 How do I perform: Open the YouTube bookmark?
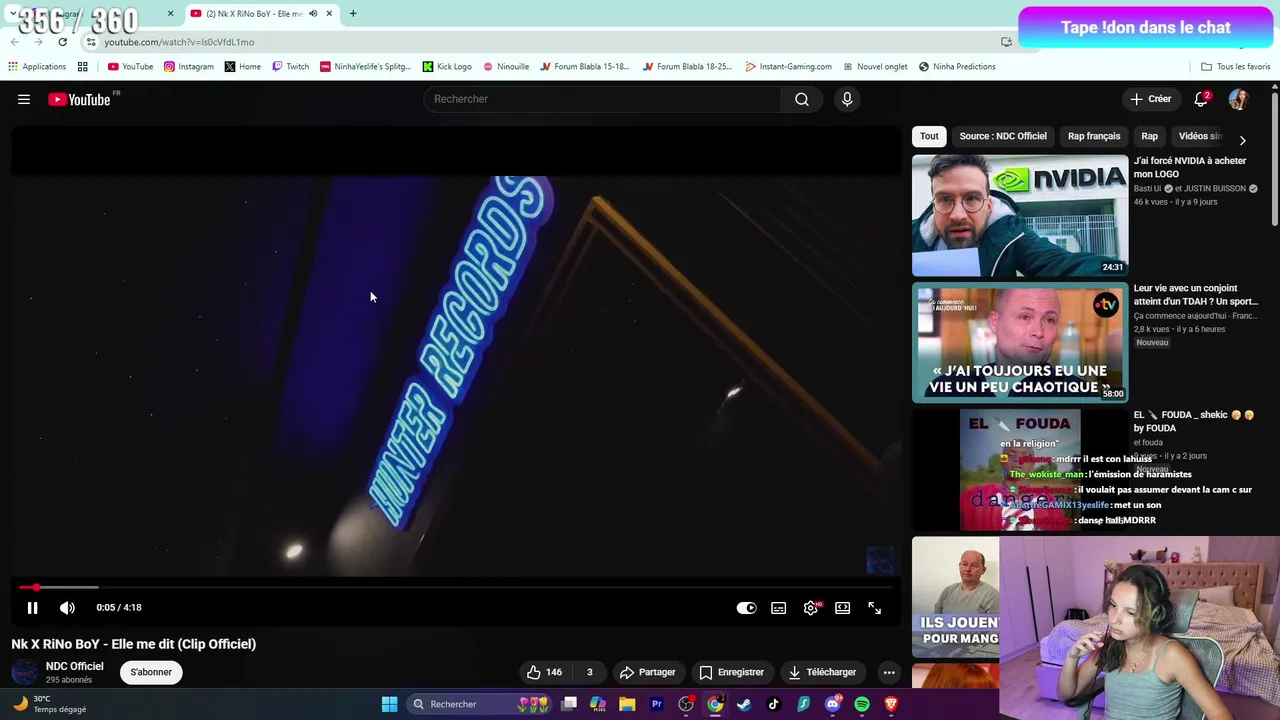[130, 67]
